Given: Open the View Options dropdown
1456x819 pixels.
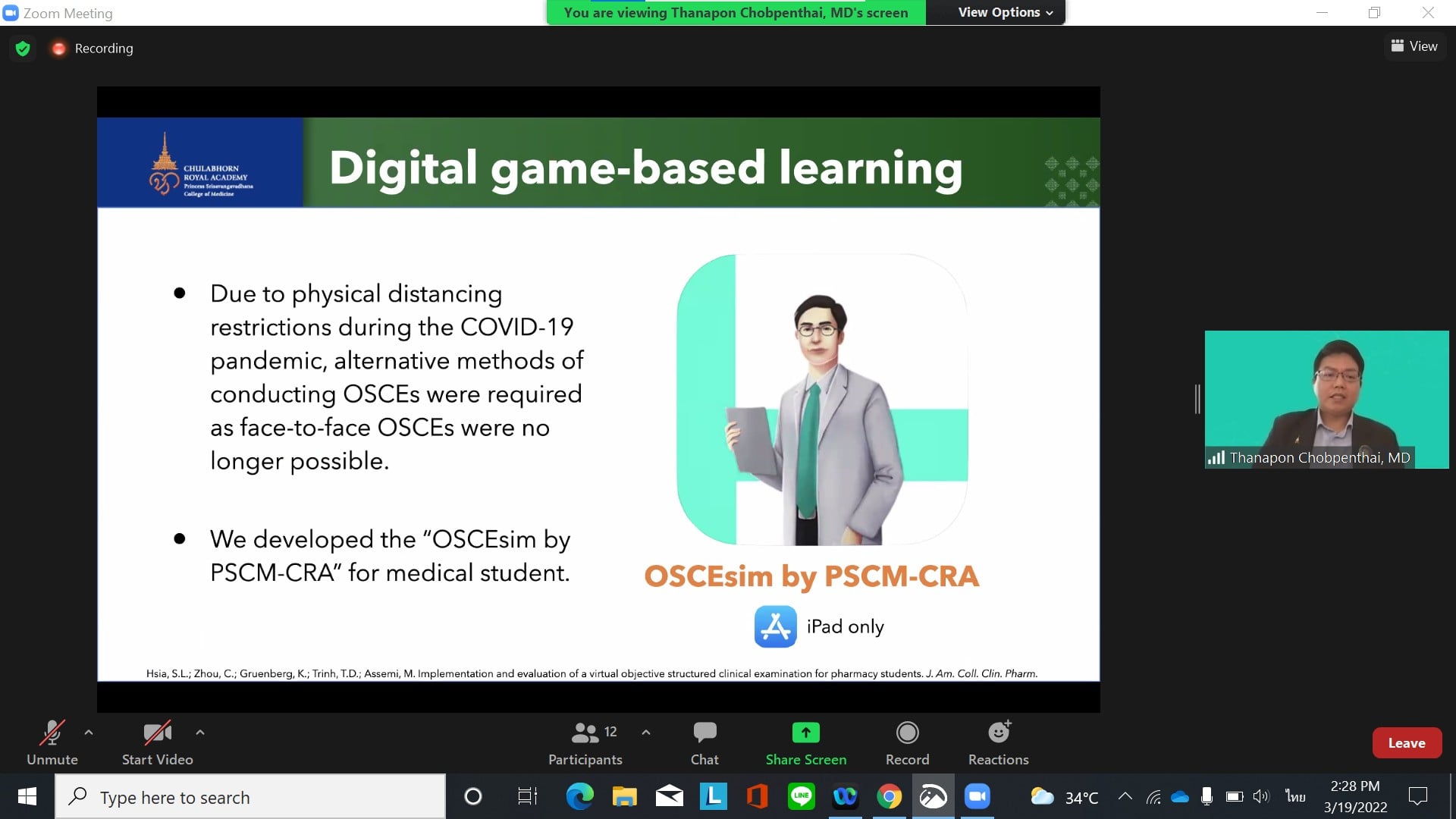Looking at the screenshot, I should point(1006,12).
